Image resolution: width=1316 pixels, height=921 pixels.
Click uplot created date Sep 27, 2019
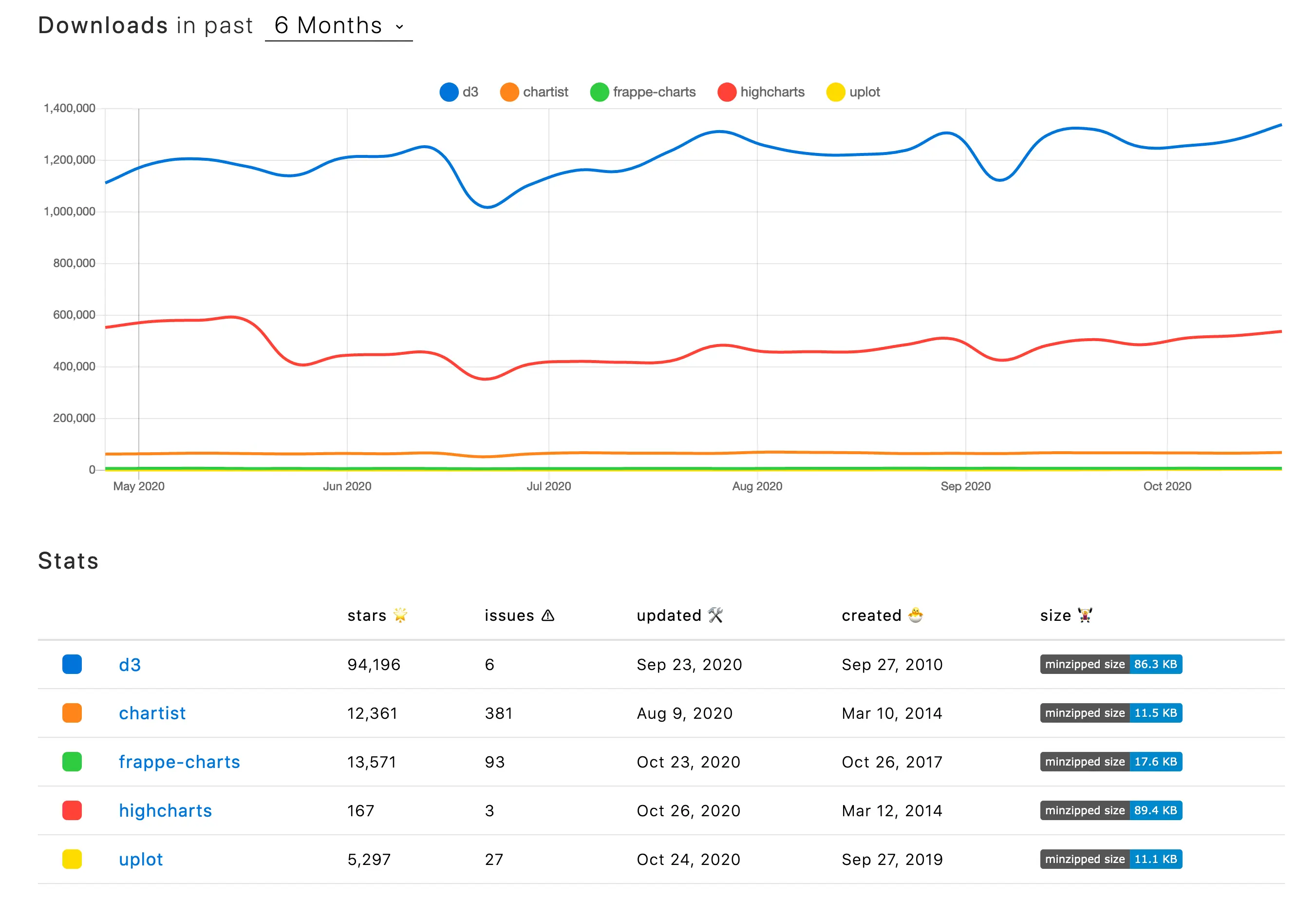click(x=892, y=860)
